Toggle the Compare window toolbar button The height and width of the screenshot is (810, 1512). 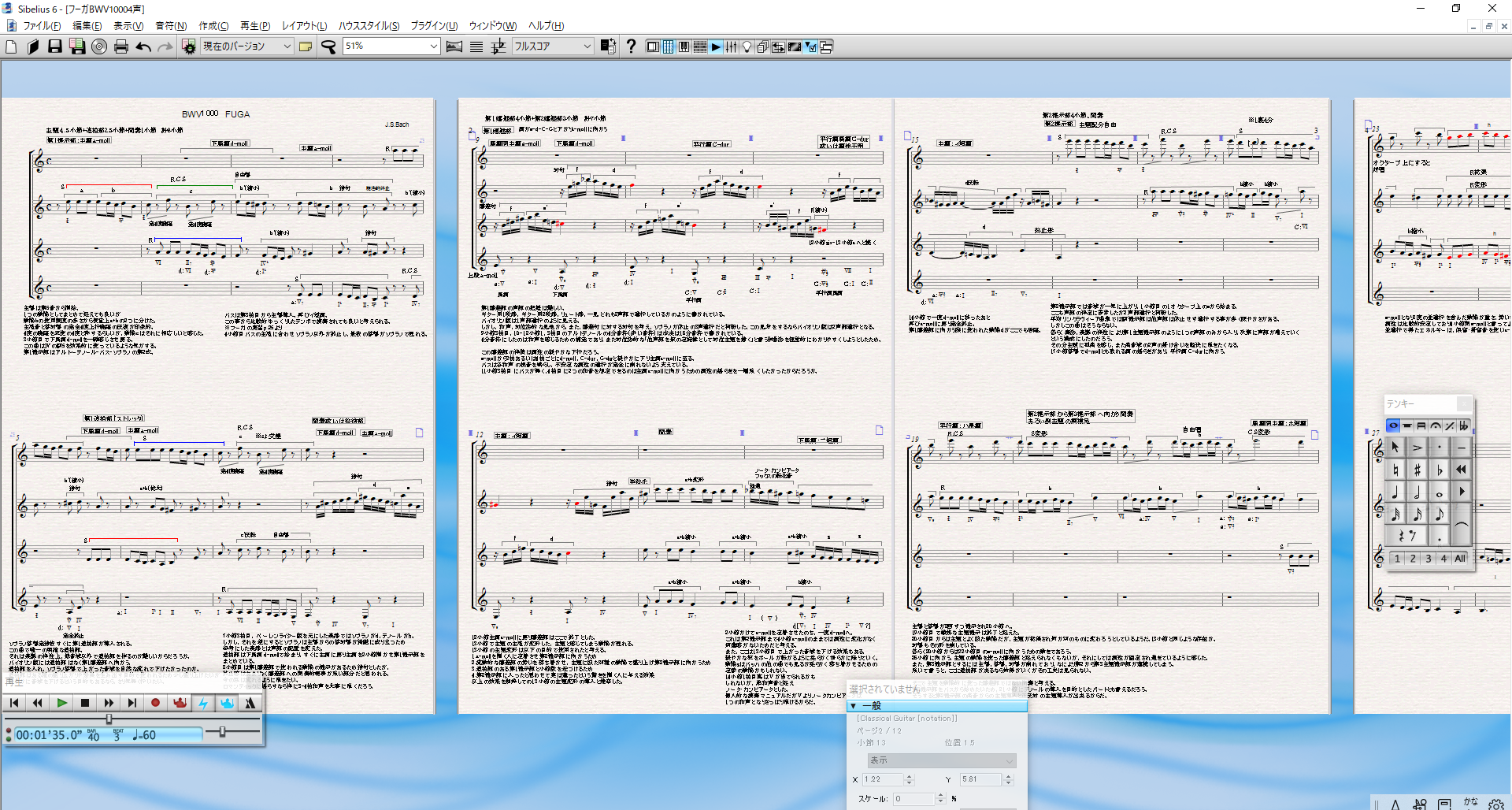coord(779,46)
